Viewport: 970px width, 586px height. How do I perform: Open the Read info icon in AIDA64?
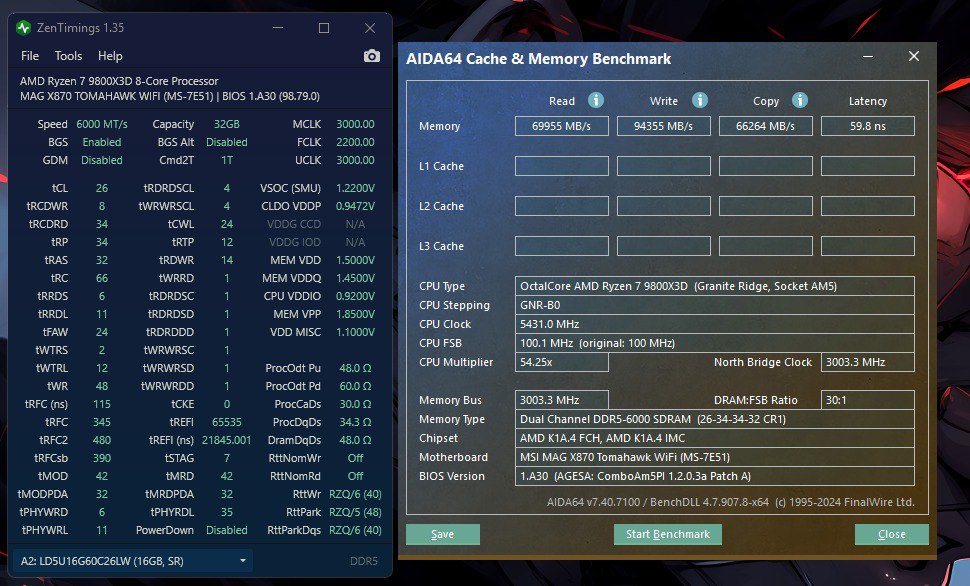click(x=596, y=100)
